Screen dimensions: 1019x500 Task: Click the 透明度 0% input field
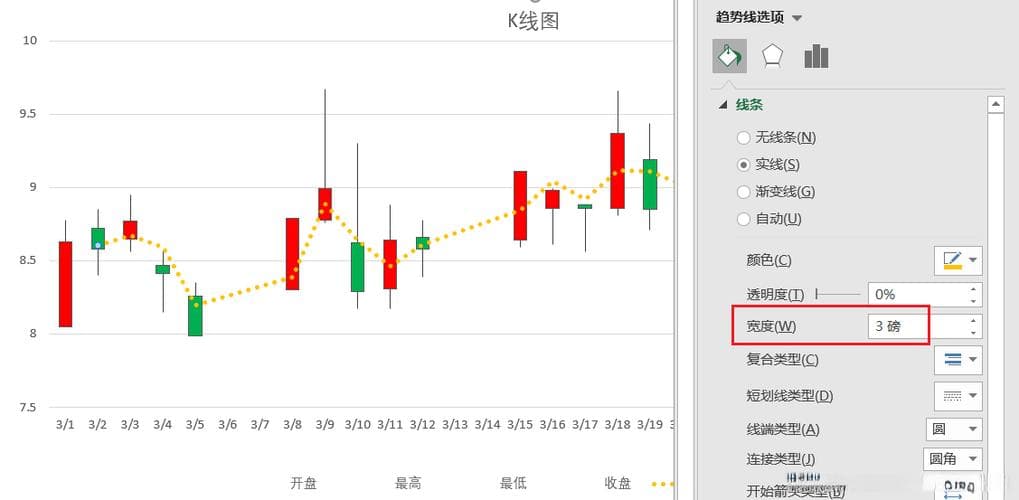pos(916,295)
